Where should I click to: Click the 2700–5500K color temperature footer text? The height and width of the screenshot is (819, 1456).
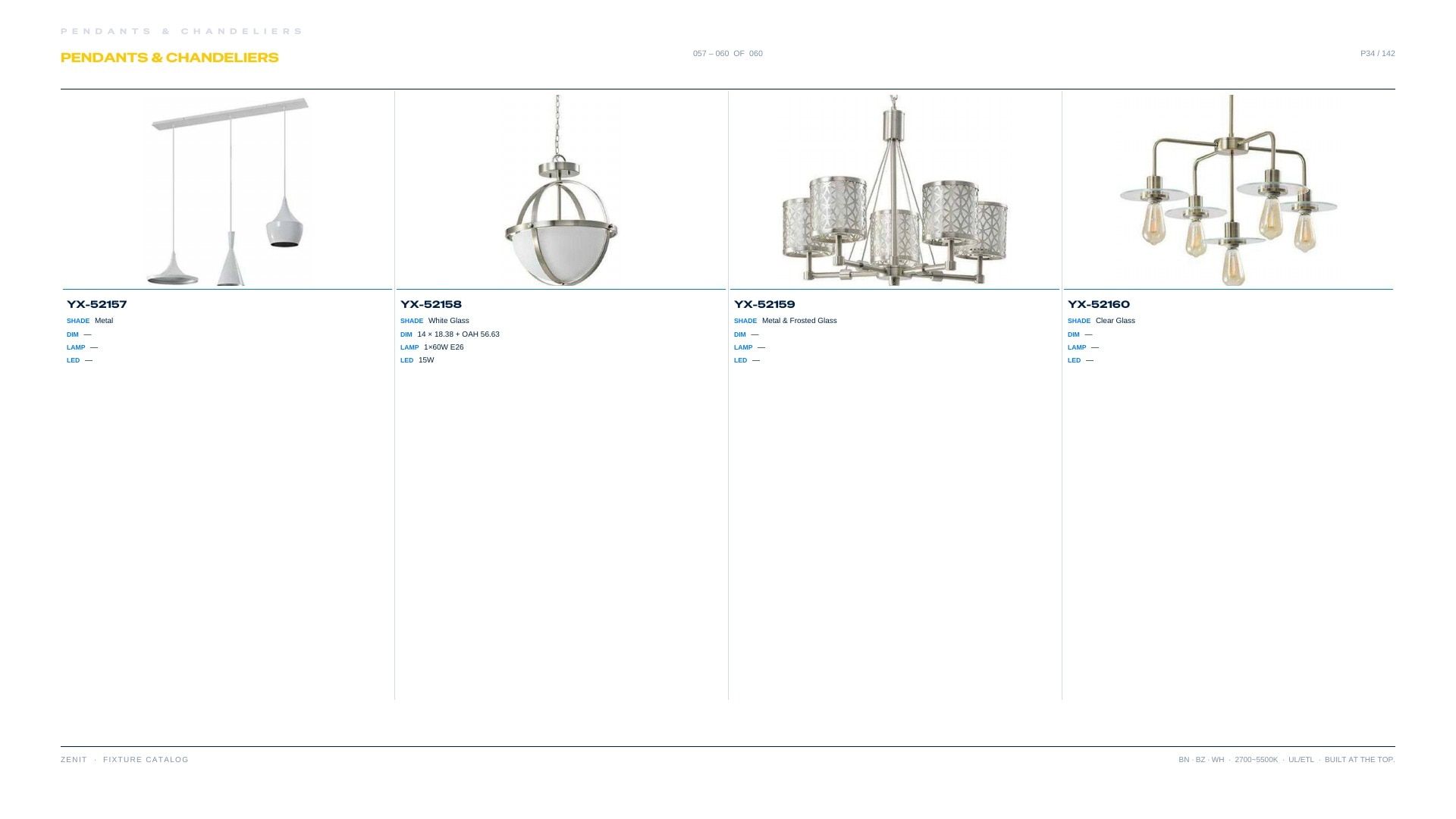click(1256, 760)
